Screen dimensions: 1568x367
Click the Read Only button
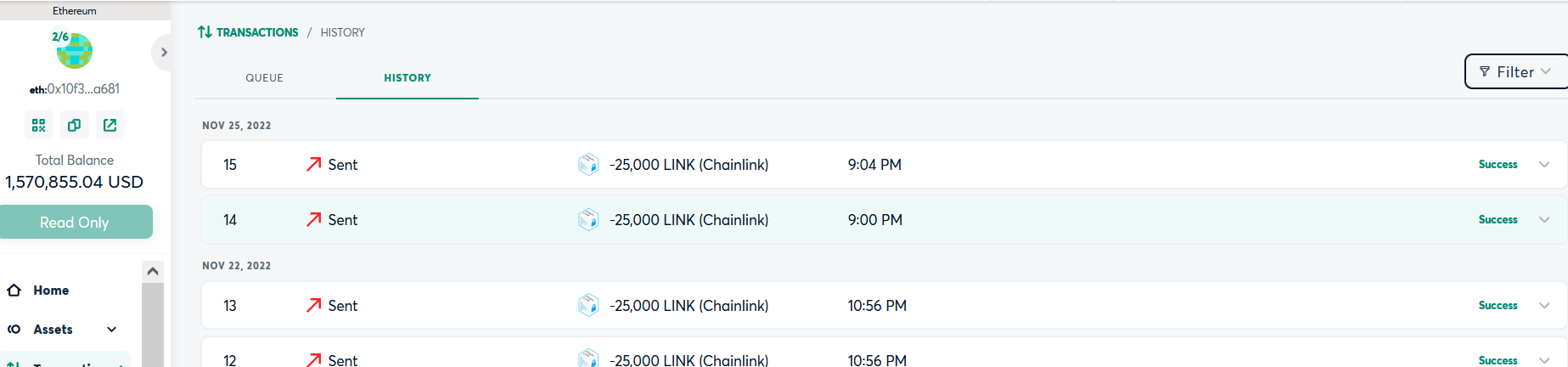75,222
